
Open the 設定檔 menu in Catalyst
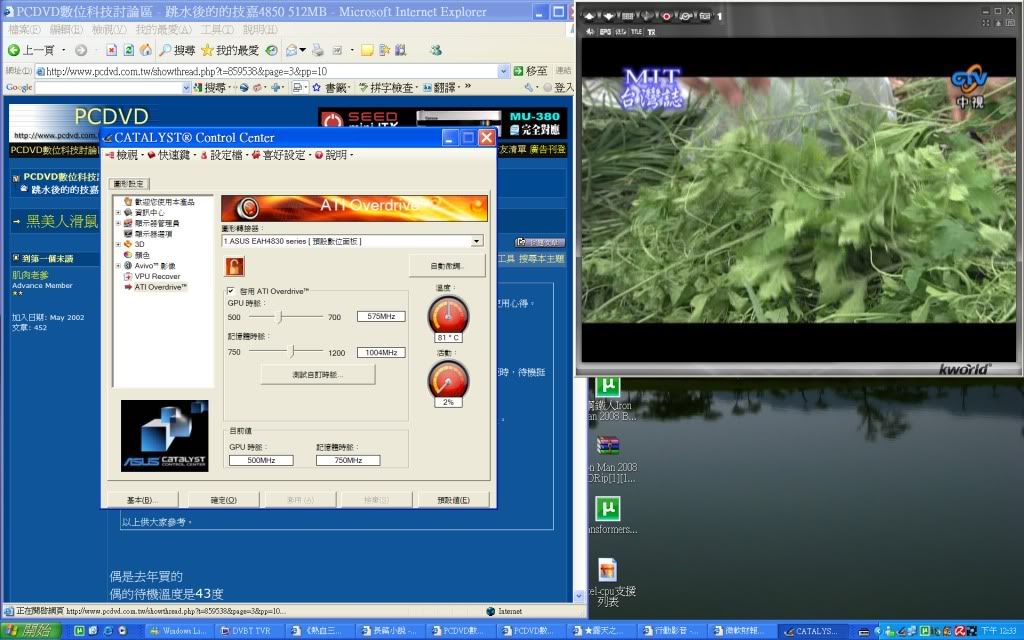[222, 155]
